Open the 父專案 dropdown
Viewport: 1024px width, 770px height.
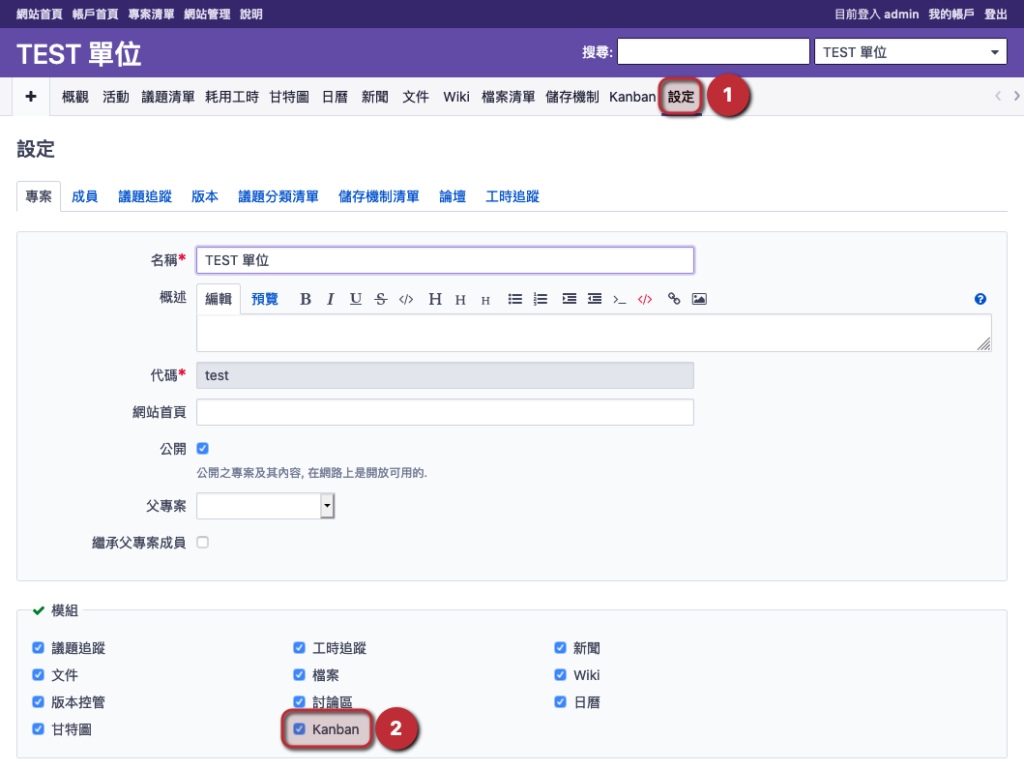click(x=265, y=505)
